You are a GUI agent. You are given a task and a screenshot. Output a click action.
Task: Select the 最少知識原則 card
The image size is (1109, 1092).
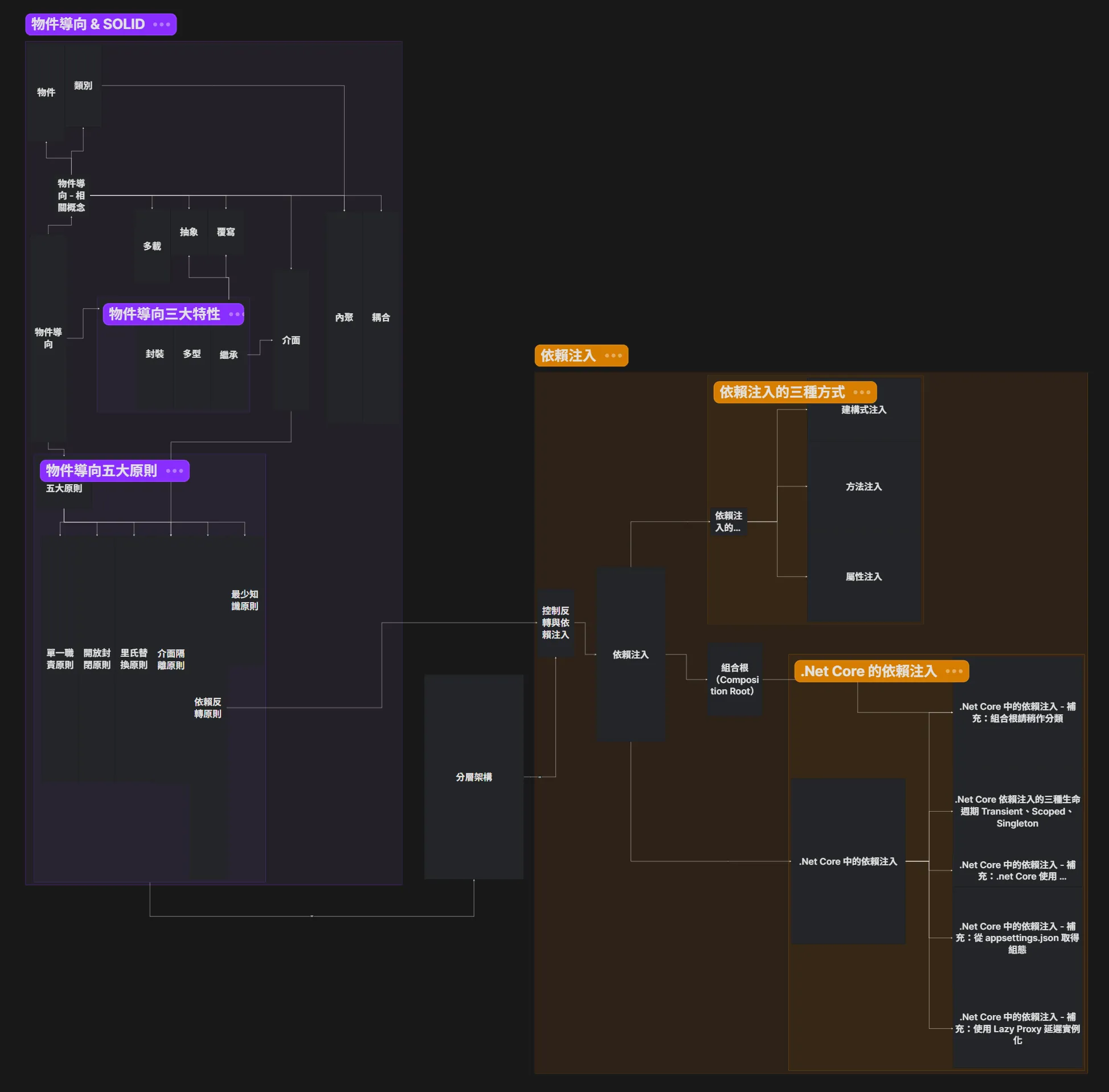tap(245, 600)
